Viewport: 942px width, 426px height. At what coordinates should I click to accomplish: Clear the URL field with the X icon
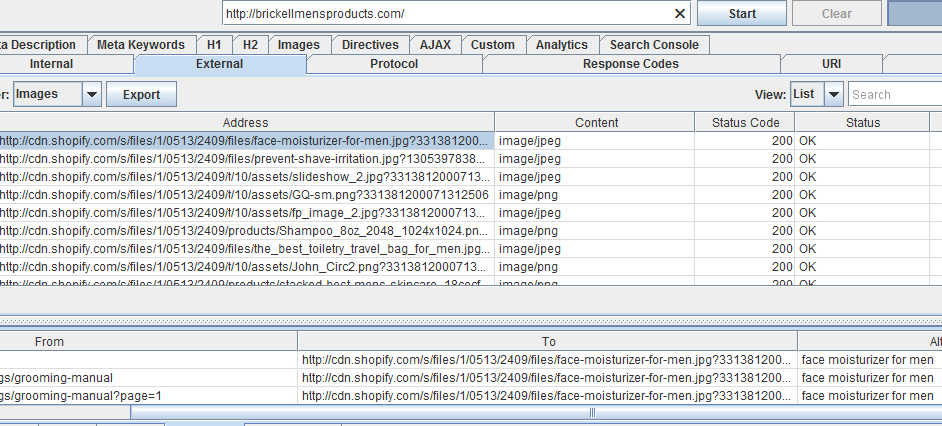pyautogui.click(x=680, y=14)
